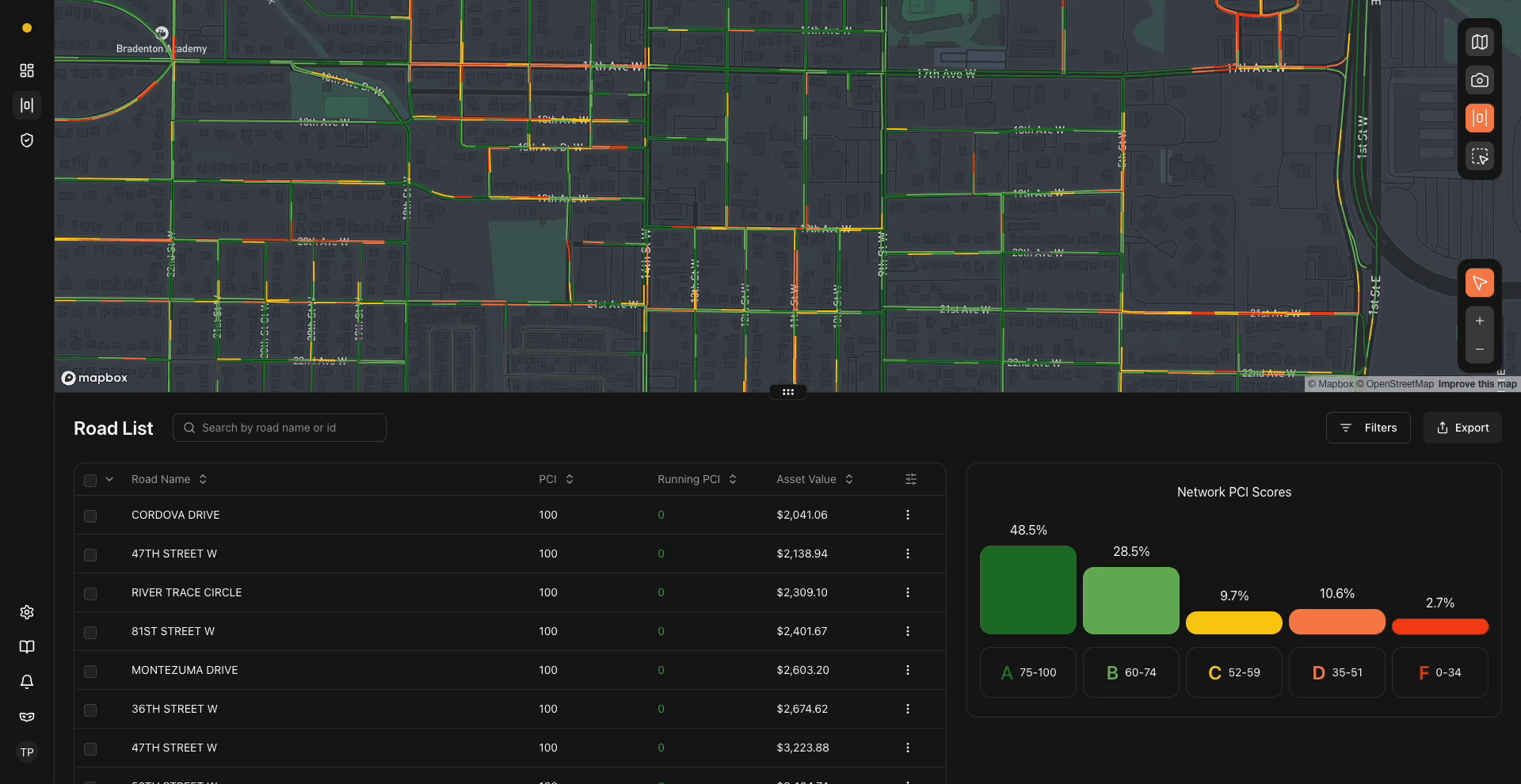Take a map snapshot with camera icon
1521x784 pixels.
coord(1479,80)
